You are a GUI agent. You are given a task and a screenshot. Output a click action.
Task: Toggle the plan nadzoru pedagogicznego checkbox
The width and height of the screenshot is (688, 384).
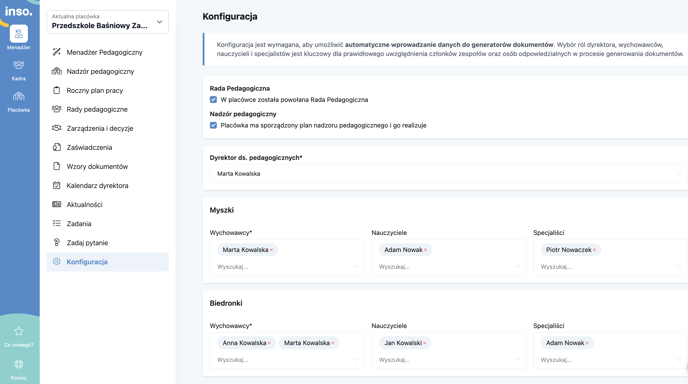click(213, 125)
